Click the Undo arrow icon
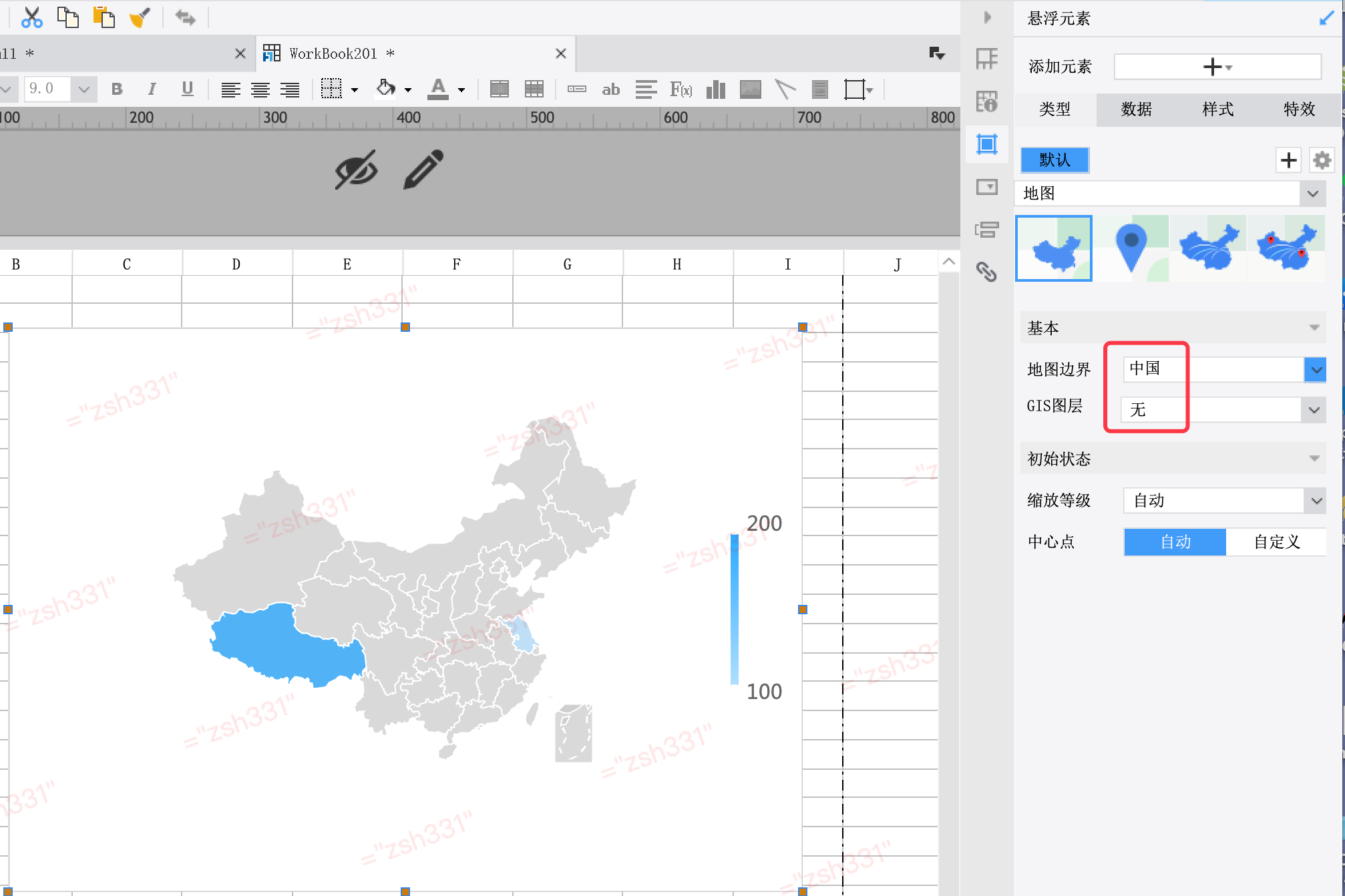Screen dimensions: 1345x896 coord(185,17)
